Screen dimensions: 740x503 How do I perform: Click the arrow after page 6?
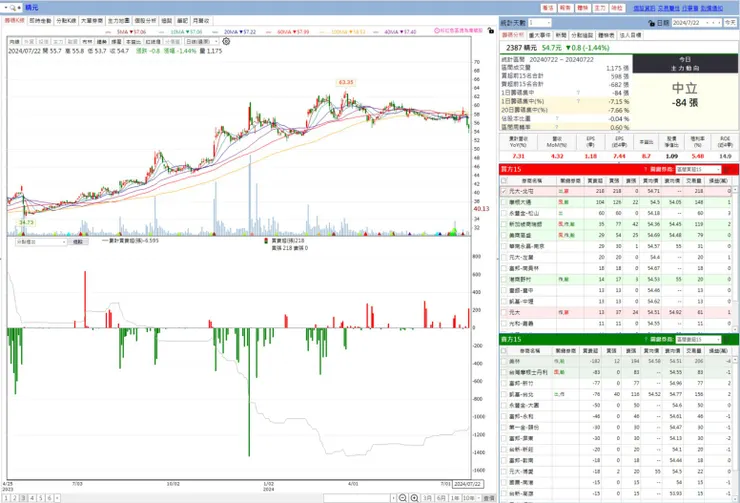pyautogui.click(x=57, y=498)
